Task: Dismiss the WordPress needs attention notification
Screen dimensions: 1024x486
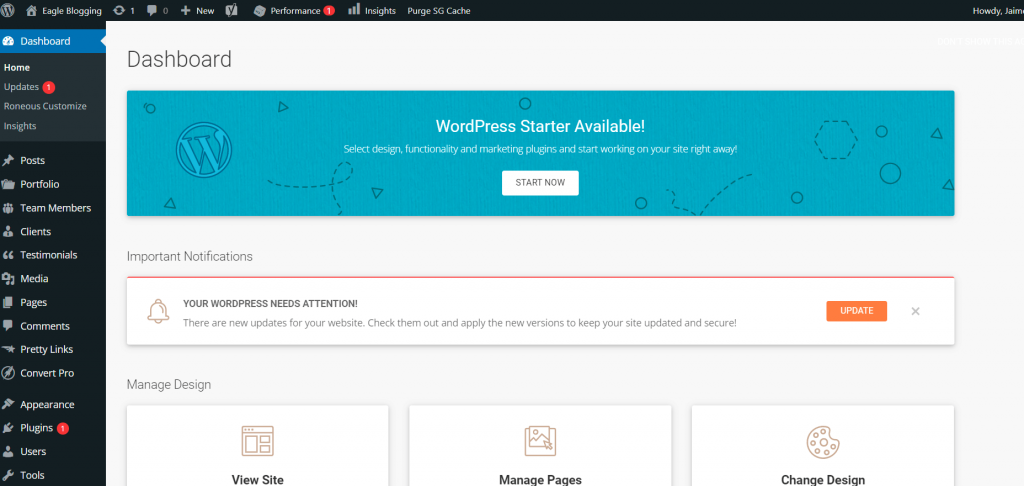Action: click(916, 311)
